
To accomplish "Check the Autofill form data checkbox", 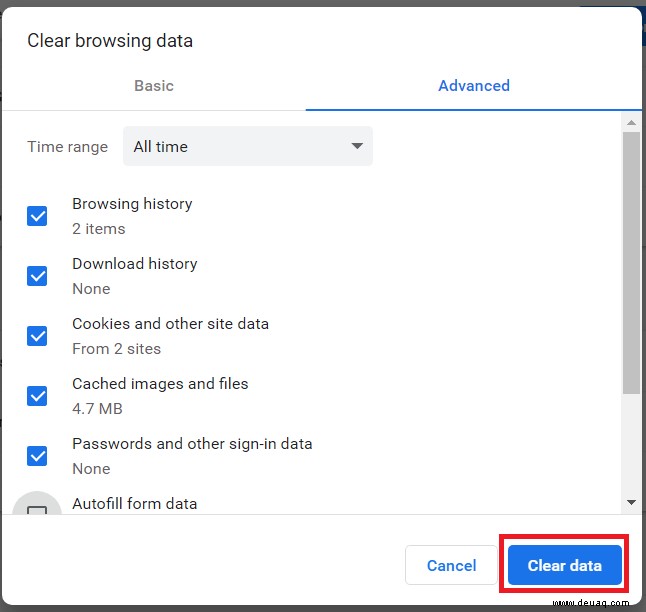I will tap(37, 510).
